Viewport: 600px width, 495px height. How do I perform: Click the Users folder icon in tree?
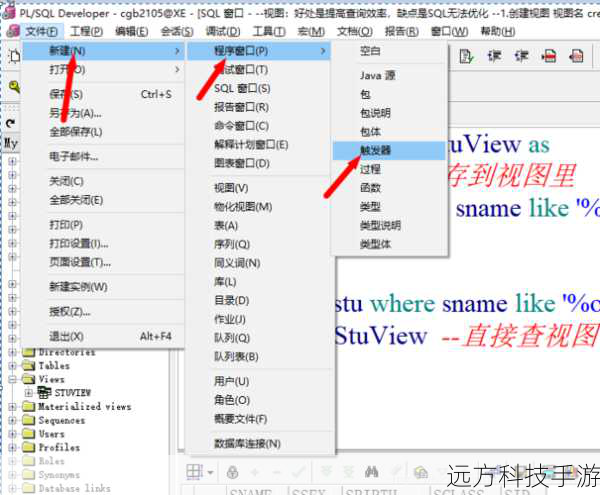pos(29,434)
